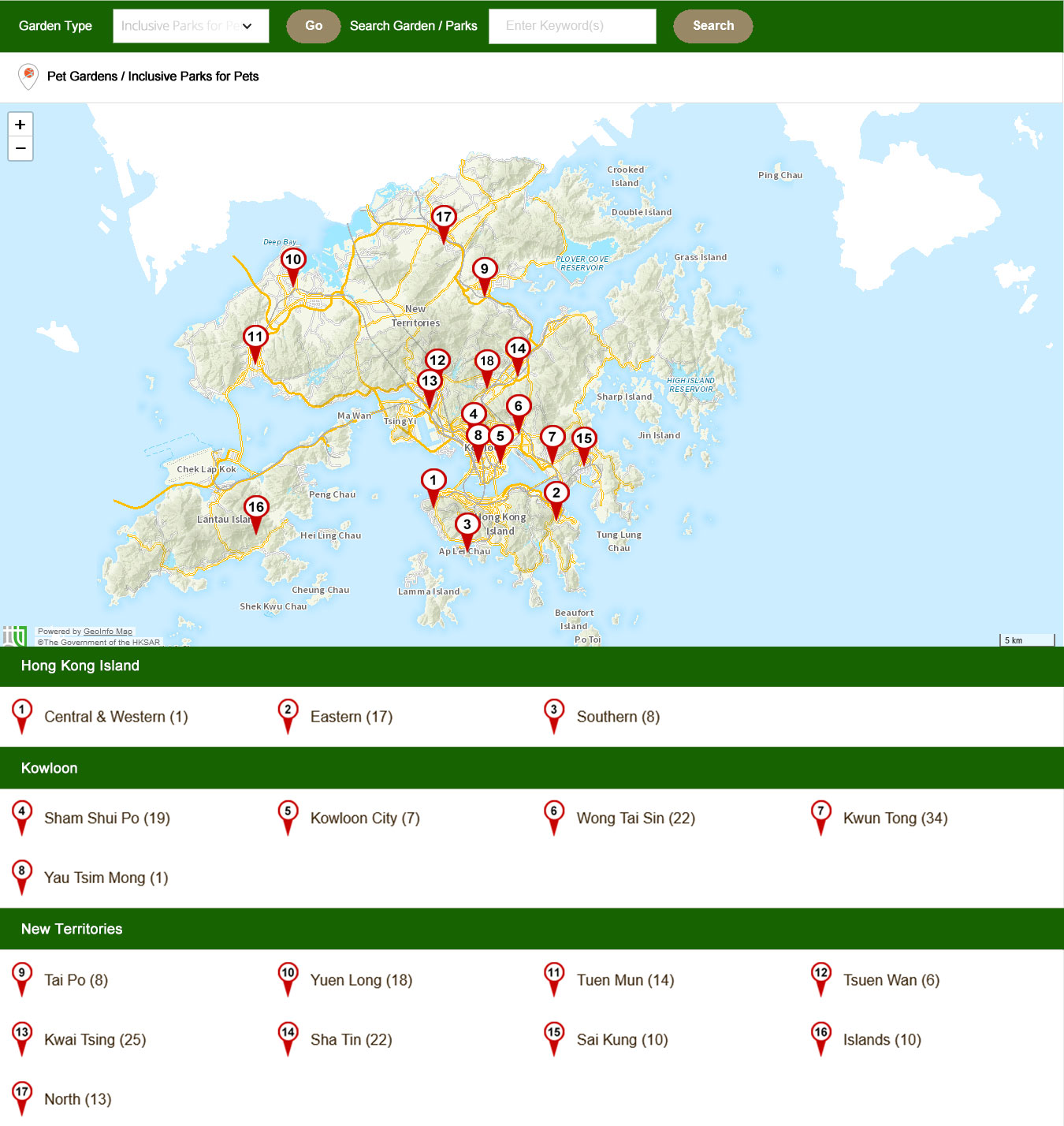This screenshot has height=1126, width=1064.
Task: Click the Go button beside Garden Type
Action: [313, 26]
